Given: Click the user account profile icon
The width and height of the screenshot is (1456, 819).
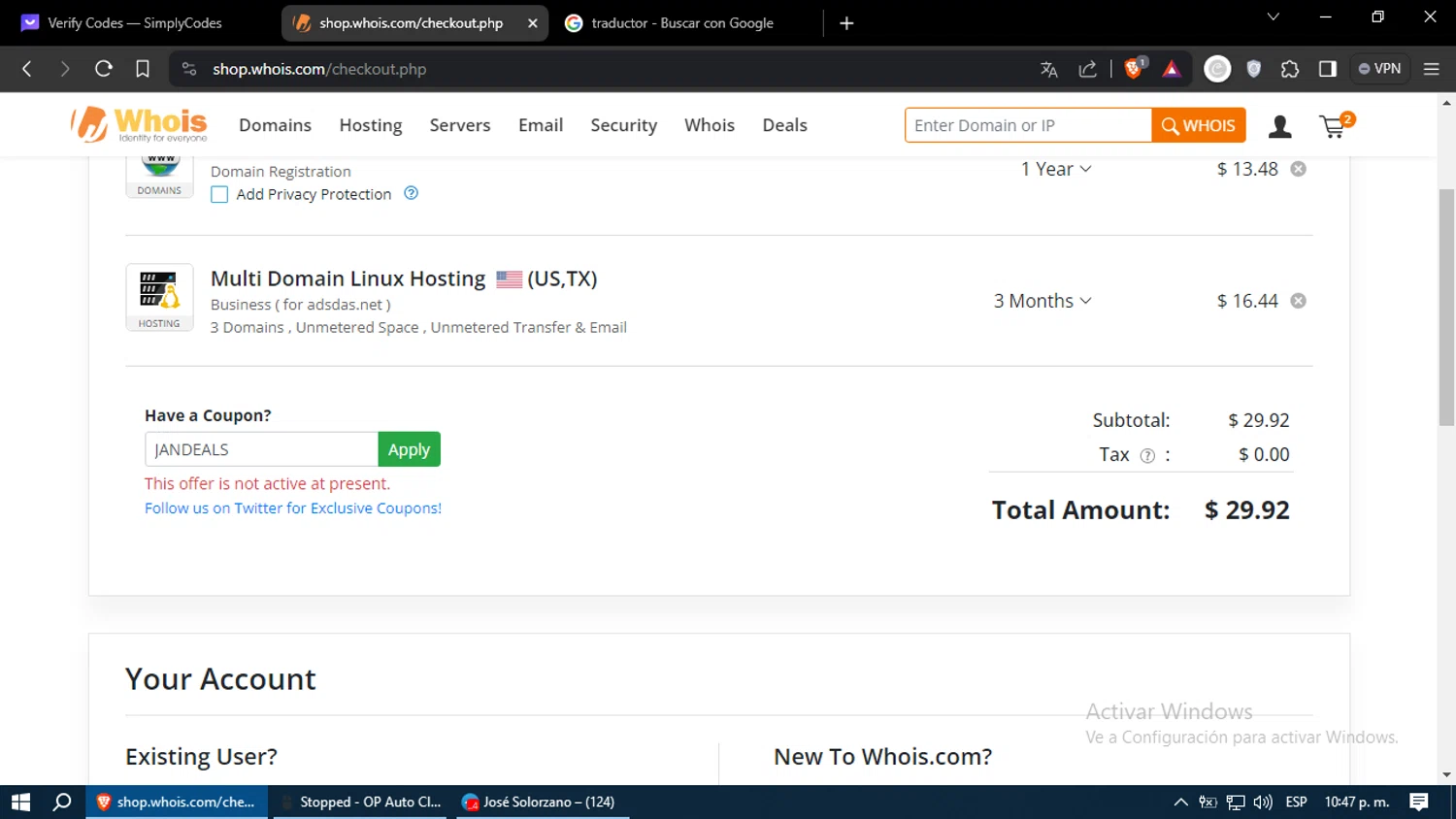Looking at the screenshot, I should click(1280, 126).
